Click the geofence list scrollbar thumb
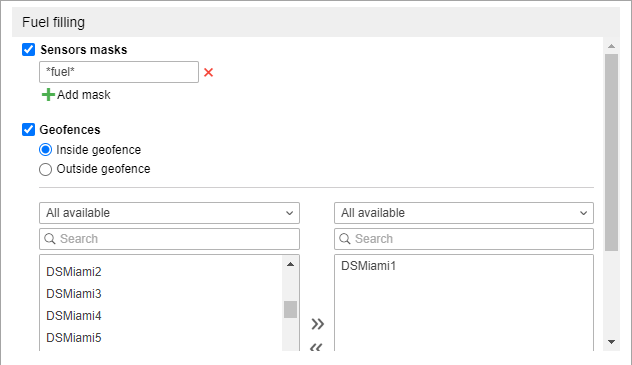 click(x=290, y=309)
